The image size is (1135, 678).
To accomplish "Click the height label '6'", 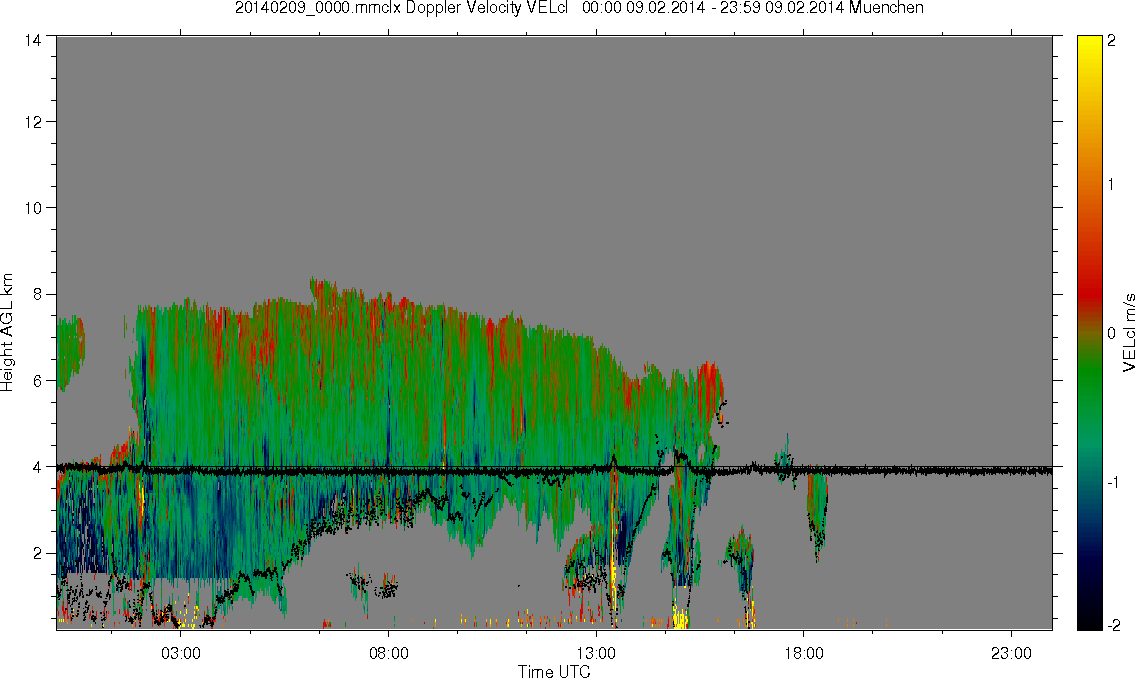I will 37,381.
